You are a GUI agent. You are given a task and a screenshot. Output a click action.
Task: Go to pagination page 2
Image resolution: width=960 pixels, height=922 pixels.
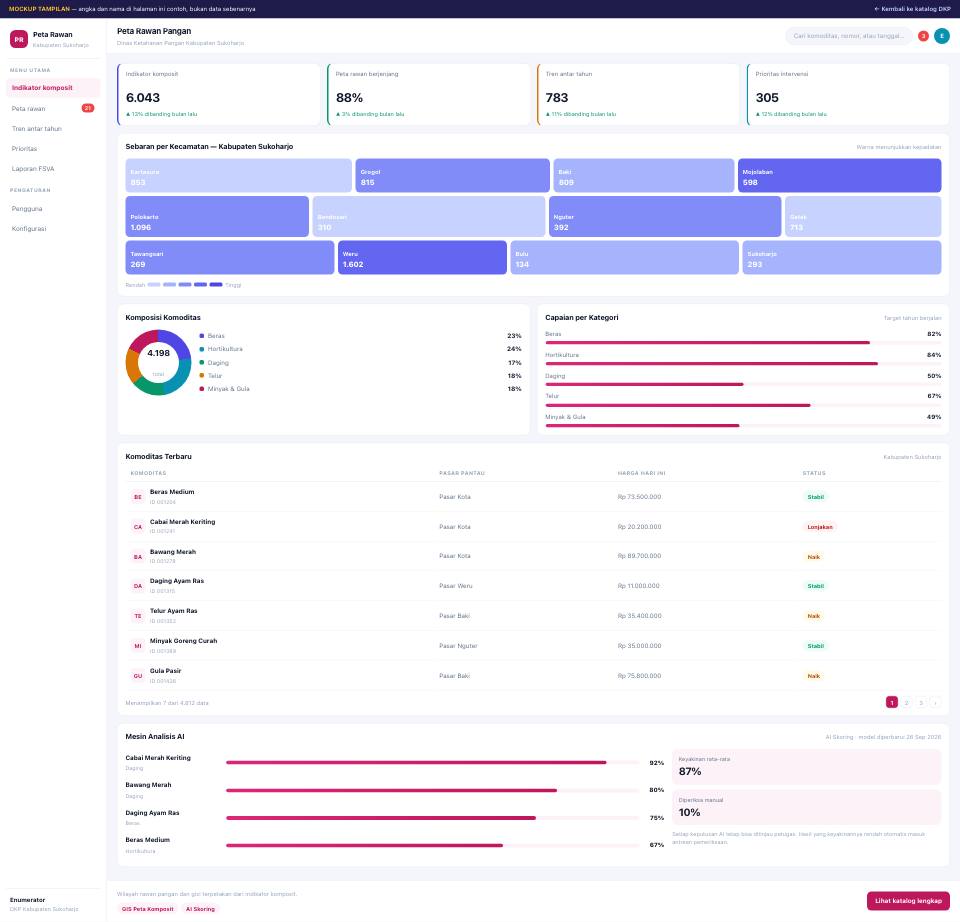907,703
